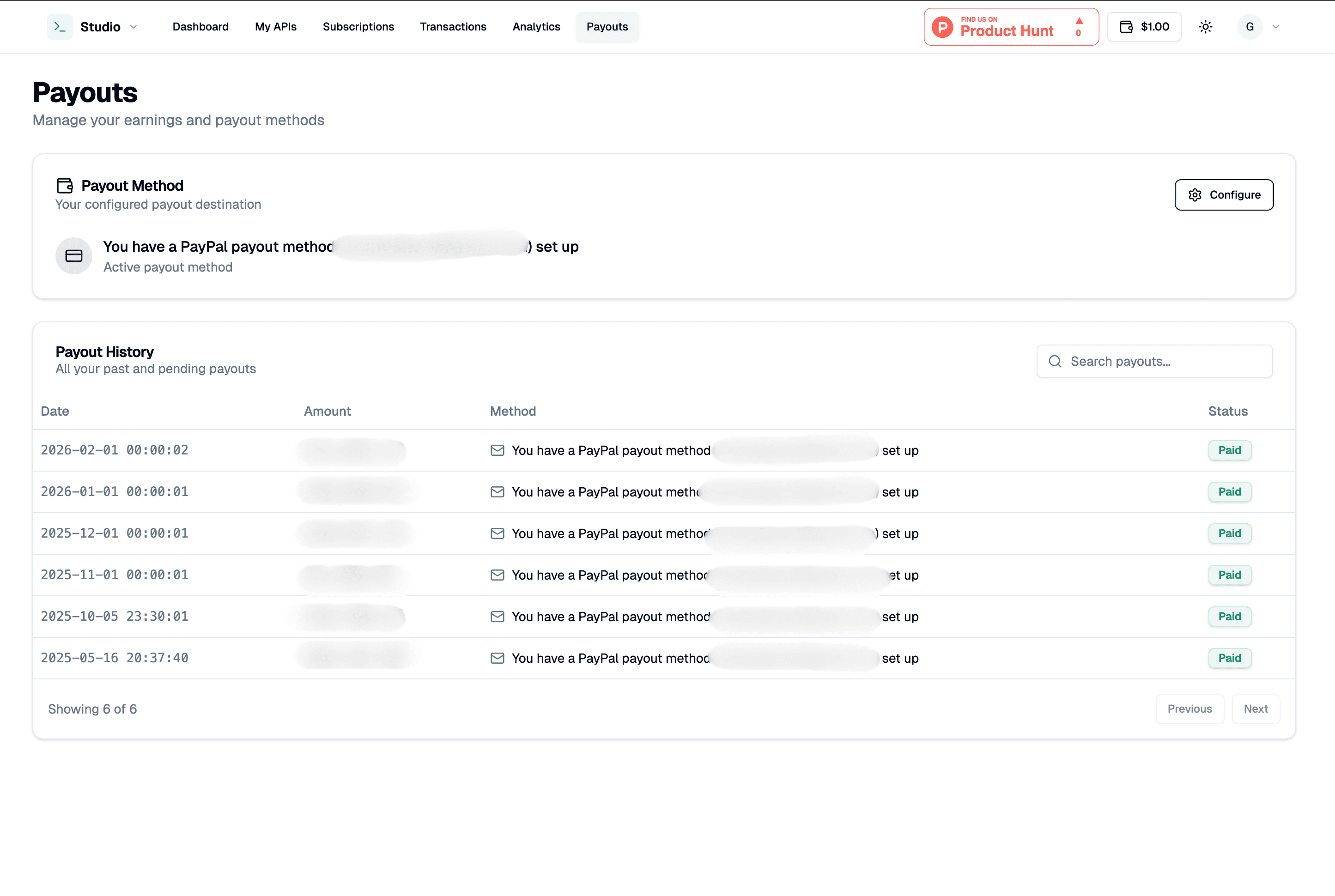This screenshot has height=896, width=1335.
Task: Click the wallet icon beside Payout Method heading
Action: (x=65, y=185)
